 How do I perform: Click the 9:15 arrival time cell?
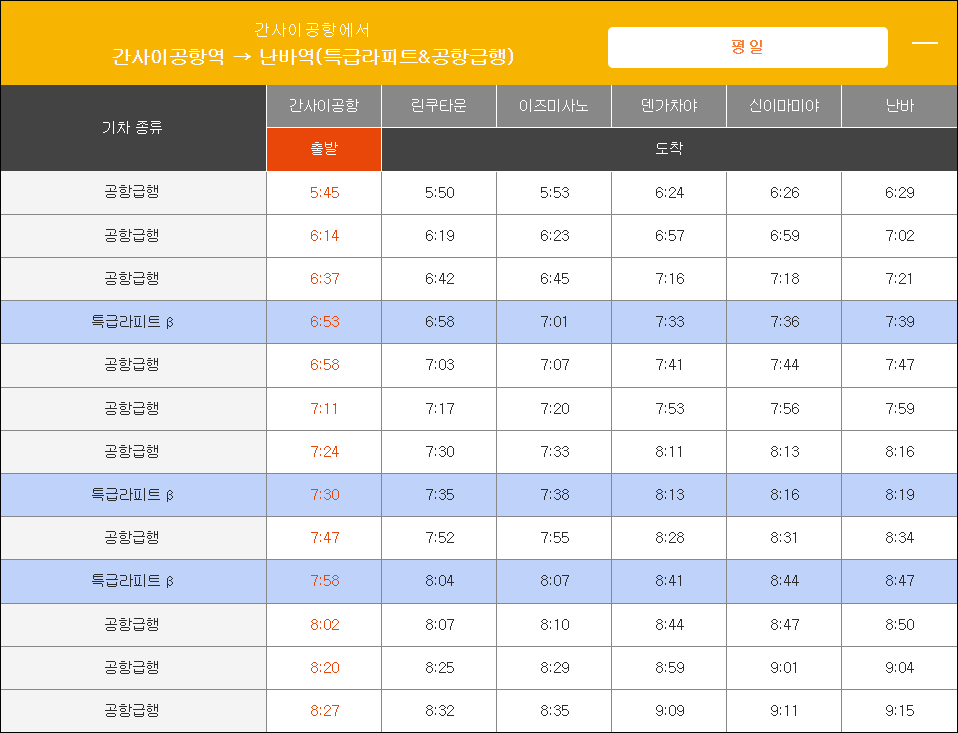(899, 710)
